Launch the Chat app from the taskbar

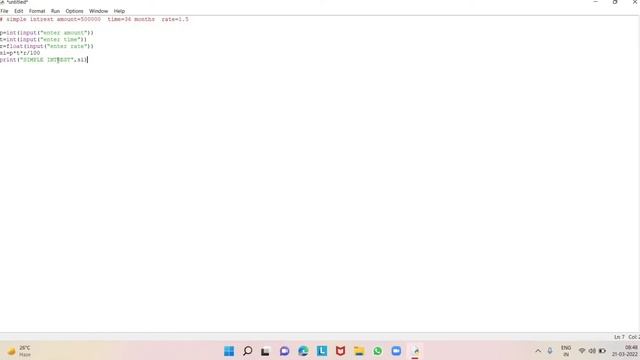[284, 351]
